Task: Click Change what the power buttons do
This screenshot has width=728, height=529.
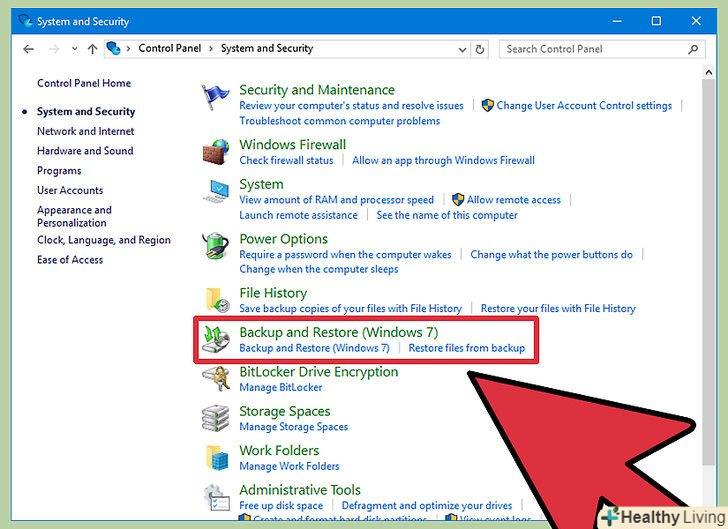Action: point(551,255)
